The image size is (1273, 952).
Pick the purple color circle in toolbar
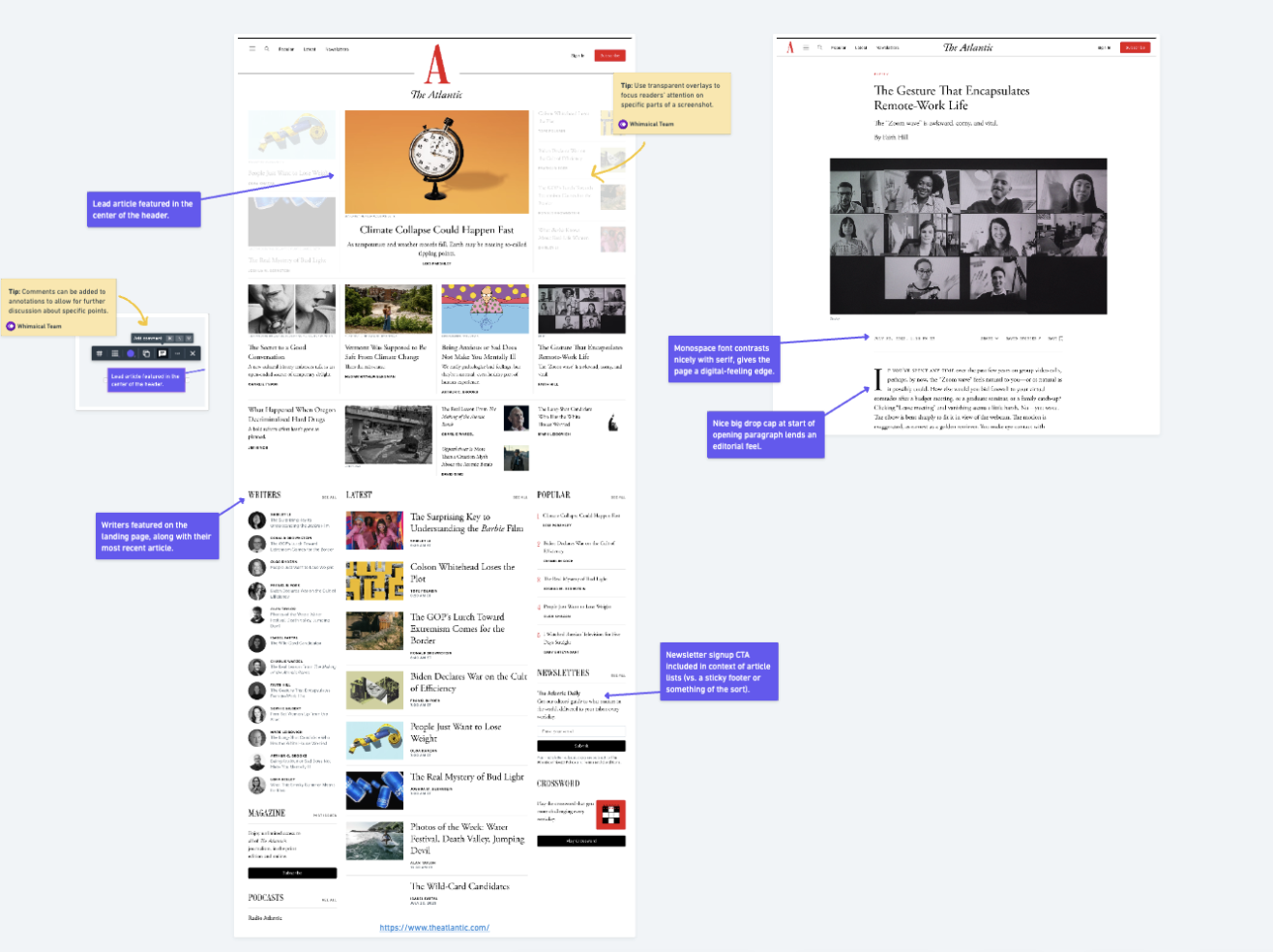click(x=131, y=354)
